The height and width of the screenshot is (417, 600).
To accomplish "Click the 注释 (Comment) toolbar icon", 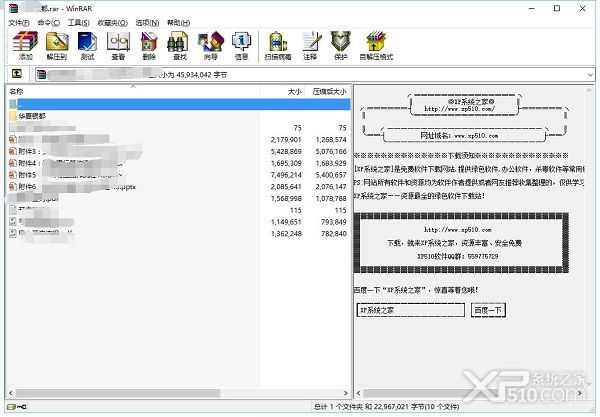I will (x=310, y=42).
